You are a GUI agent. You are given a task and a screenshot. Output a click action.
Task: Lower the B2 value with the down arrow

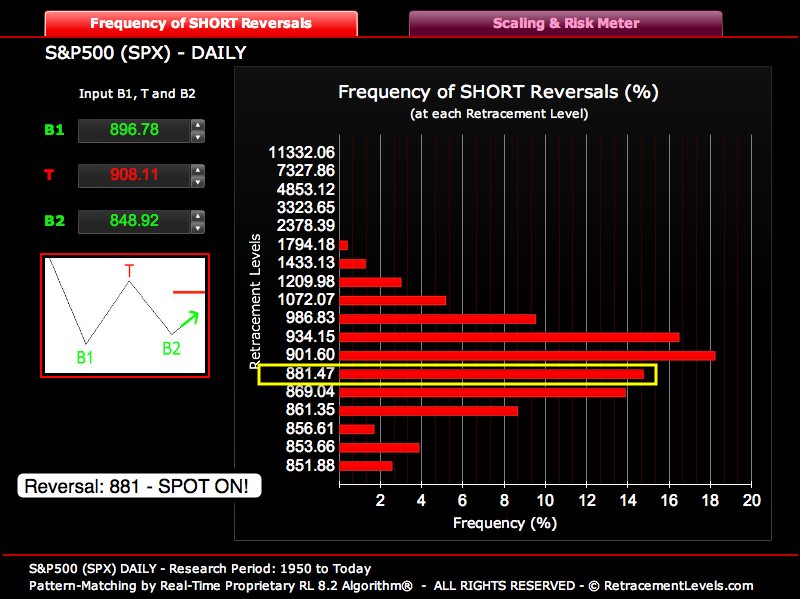pos(198,227)
